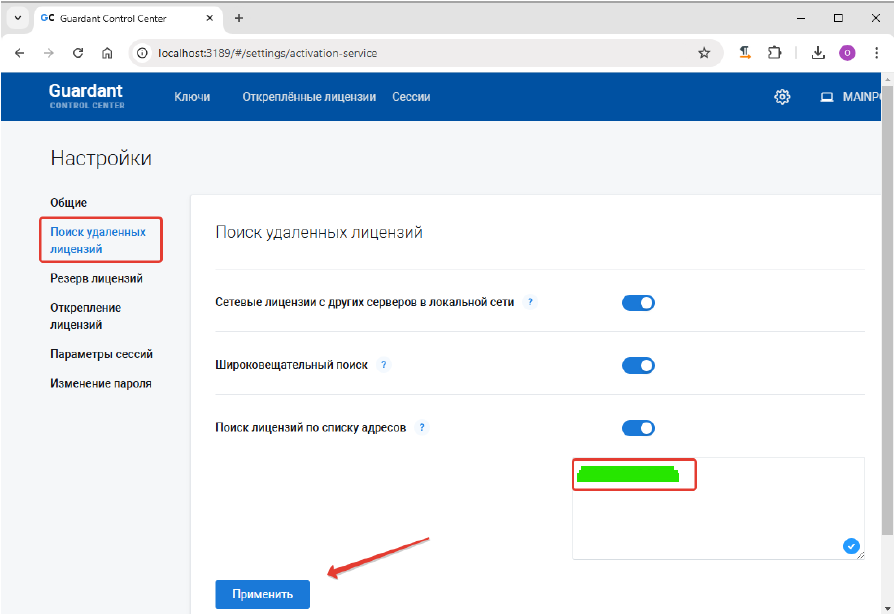This screenshot has height=614, width=894.
Task: Reload the page
Action: click(x=78, y=53)
